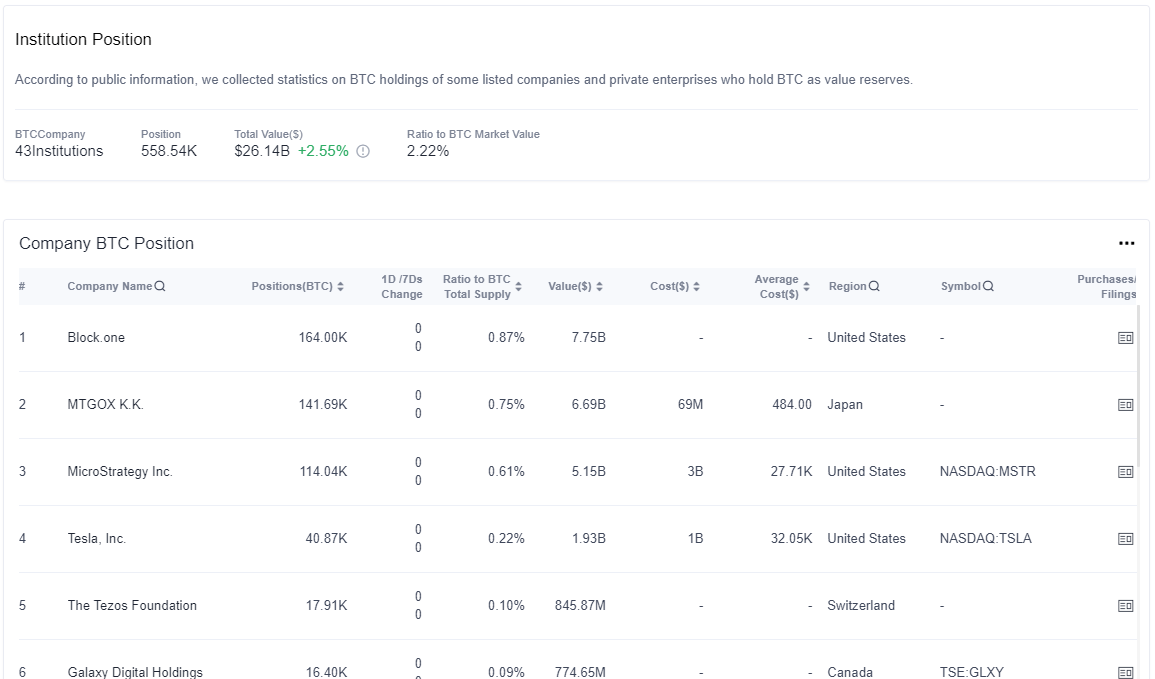Sort table by Average Cost($) column
Screen dimensions: 1155x679
(x=807, y=286)
